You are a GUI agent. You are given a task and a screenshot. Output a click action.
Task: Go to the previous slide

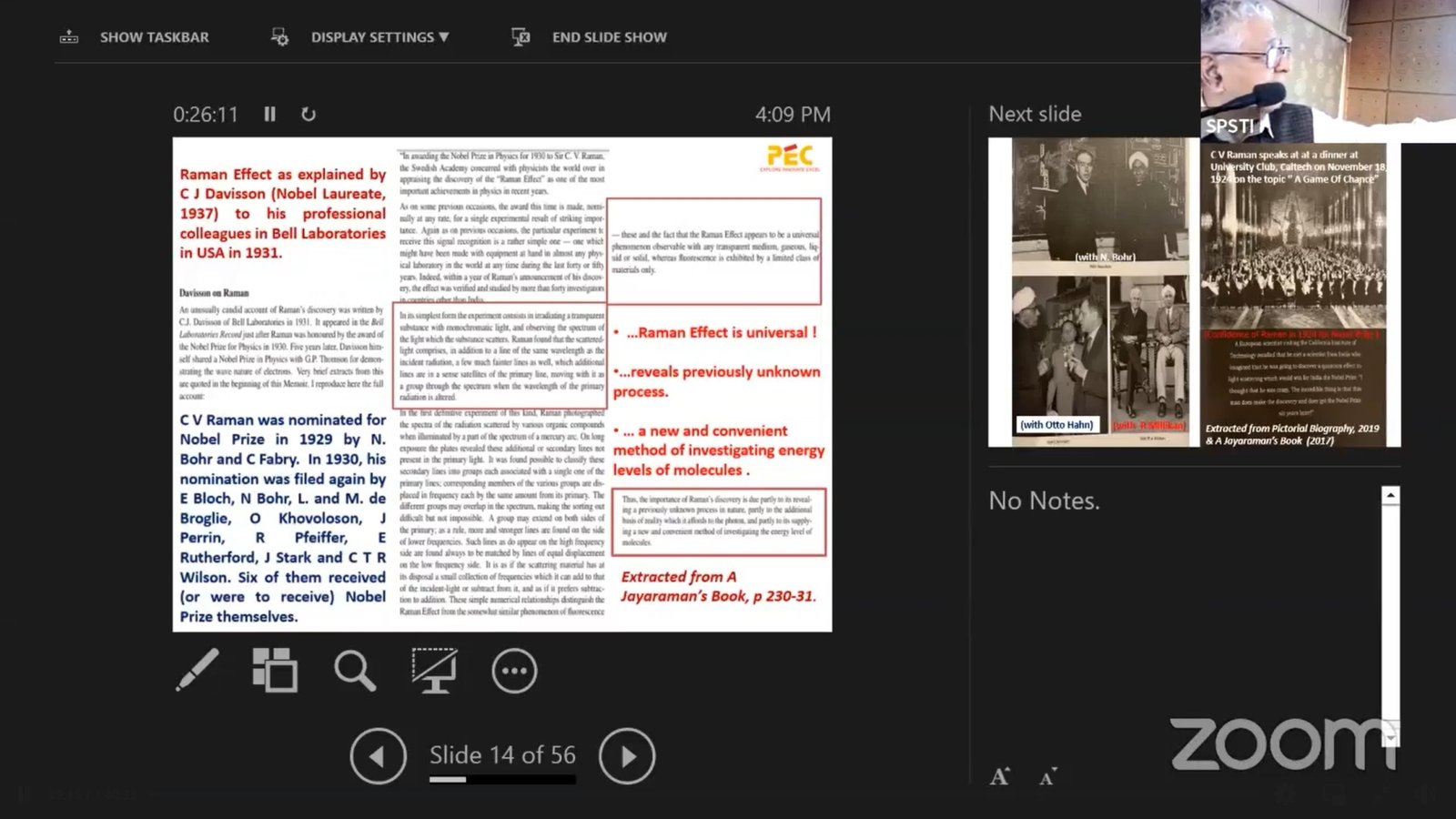click(x=378, y=755)
